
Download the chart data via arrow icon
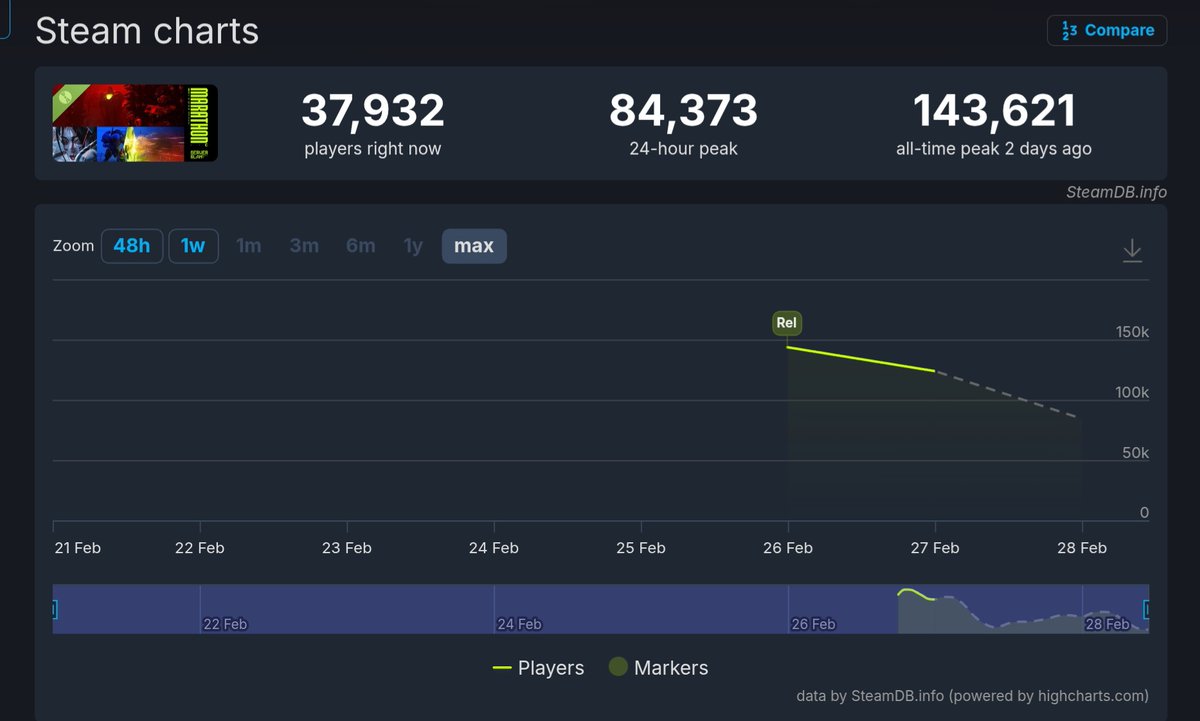[x=1132, y=250]
